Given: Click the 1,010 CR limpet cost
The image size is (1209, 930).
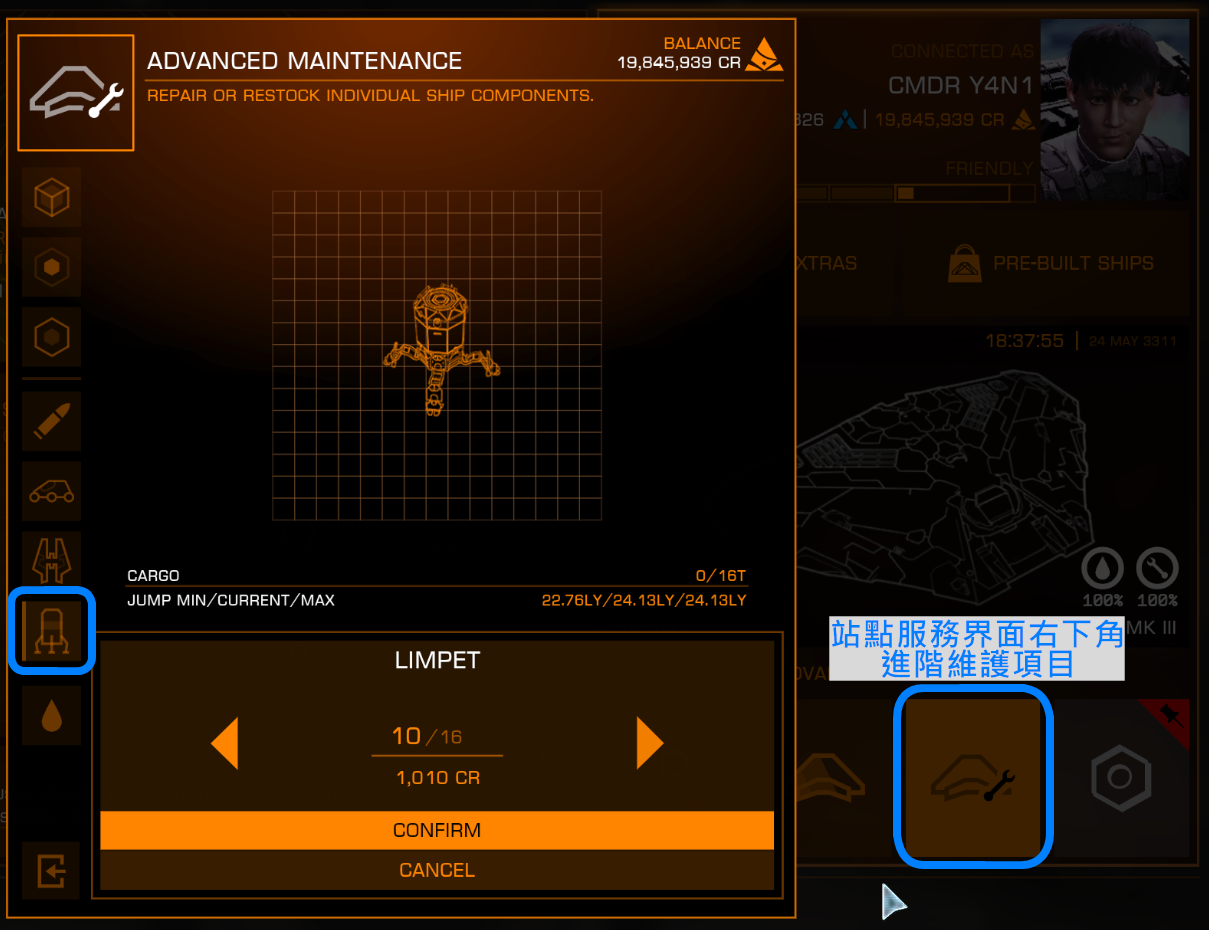Looking at the screenshot, I should [x=438, y=777].
